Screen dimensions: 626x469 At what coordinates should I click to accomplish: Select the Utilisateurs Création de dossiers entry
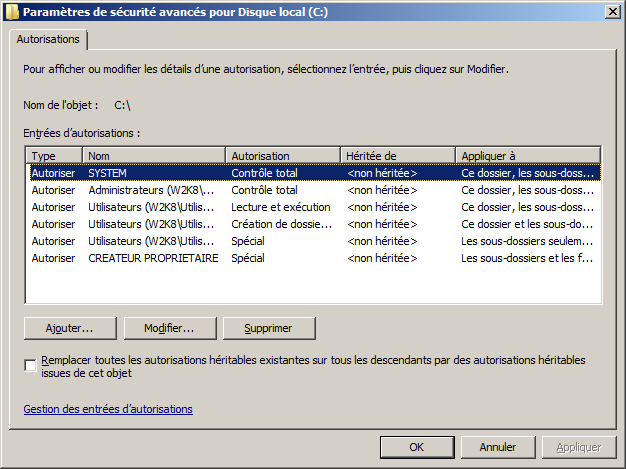[150, 224]
